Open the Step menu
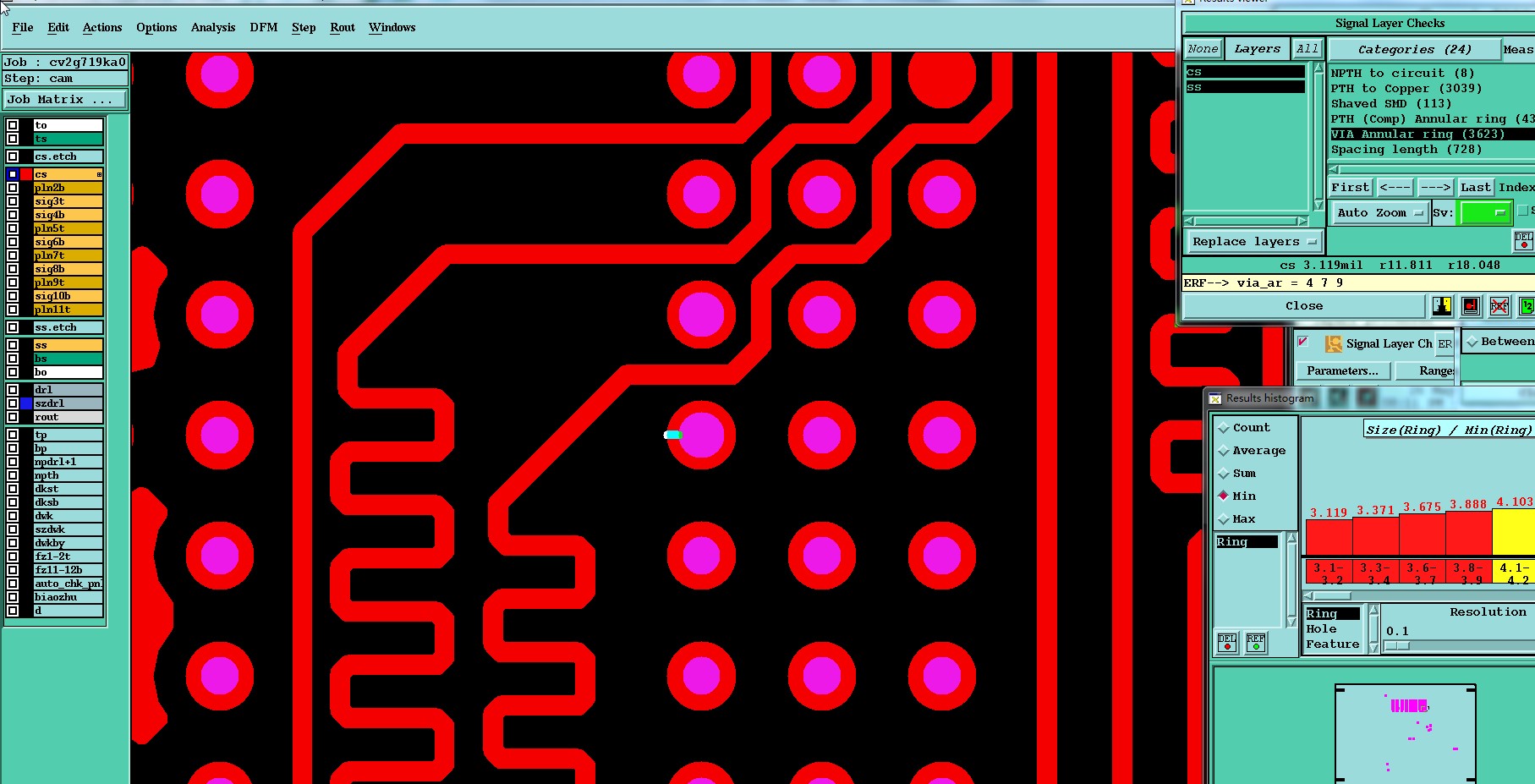The height and width of the screenshot is (784, 1535). 304,28
